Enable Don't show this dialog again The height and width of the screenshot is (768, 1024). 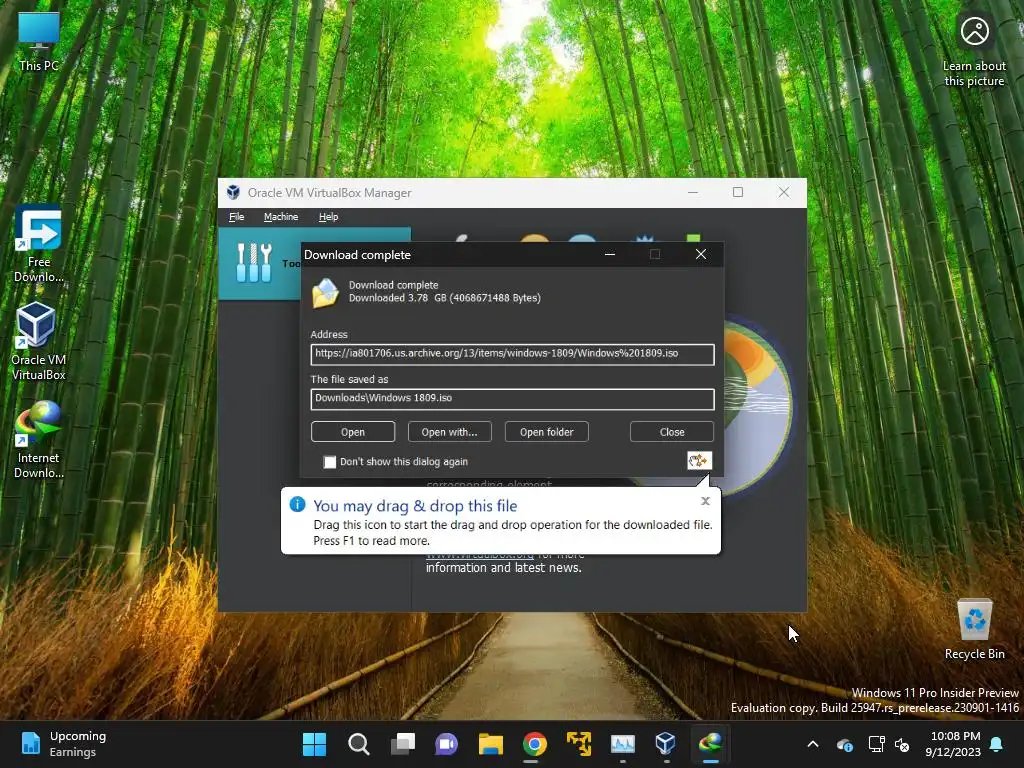click(x=330, y=462)
